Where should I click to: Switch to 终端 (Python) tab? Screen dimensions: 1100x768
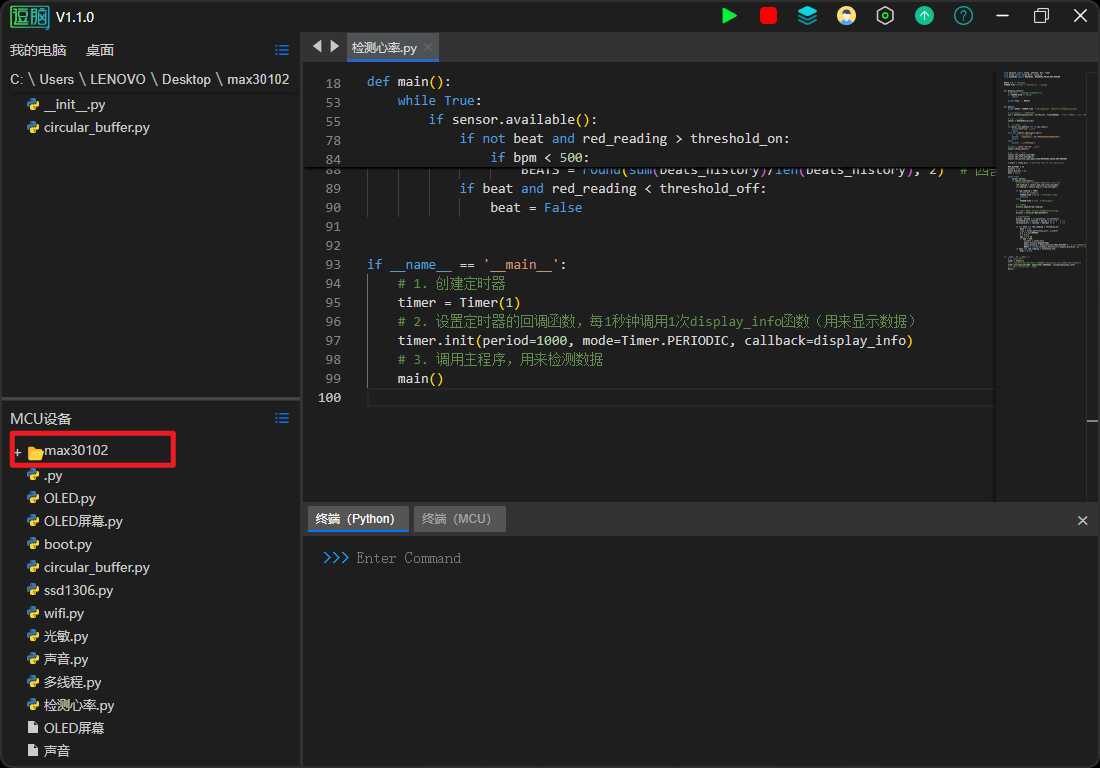pos(358,519)
